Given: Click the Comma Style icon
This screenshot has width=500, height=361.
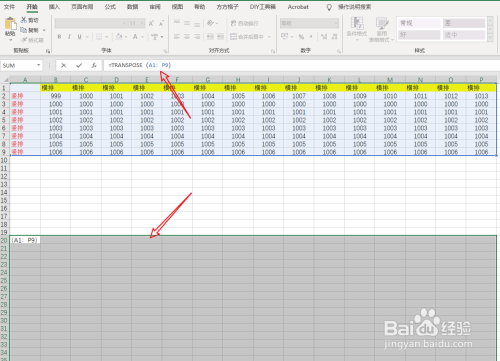Looking at the screenshot, I should [x=311, y=37].
